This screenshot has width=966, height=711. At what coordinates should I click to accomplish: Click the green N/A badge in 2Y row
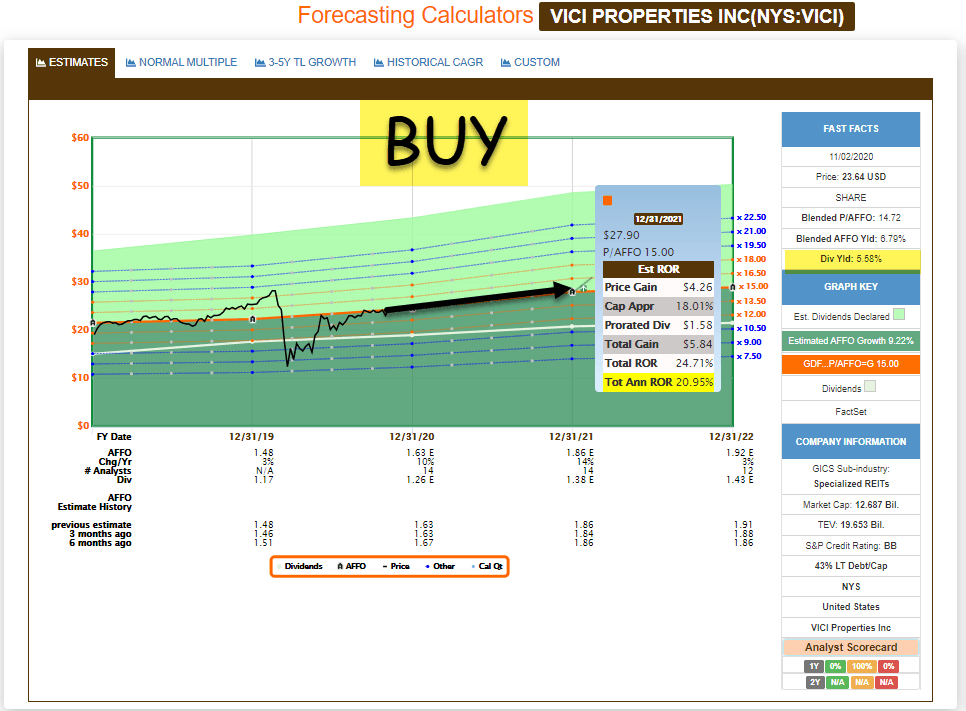(837, 682)
